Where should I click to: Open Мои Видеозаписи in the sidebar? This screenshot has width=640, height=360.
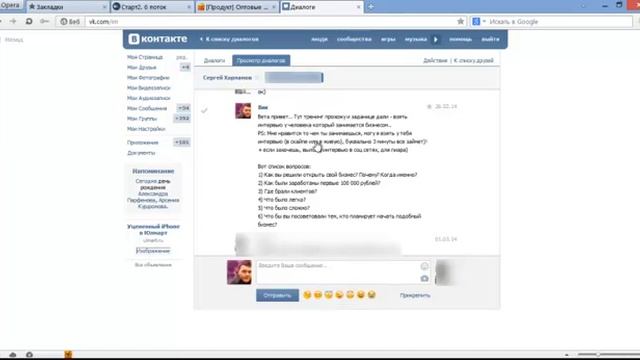149,88
